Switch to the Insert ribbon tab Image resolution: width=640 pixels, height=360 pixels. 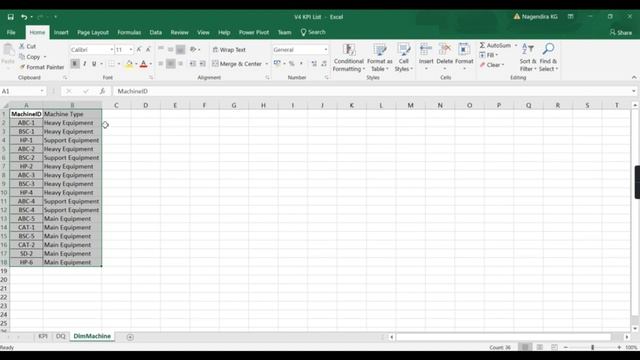[x=61, y=32]
